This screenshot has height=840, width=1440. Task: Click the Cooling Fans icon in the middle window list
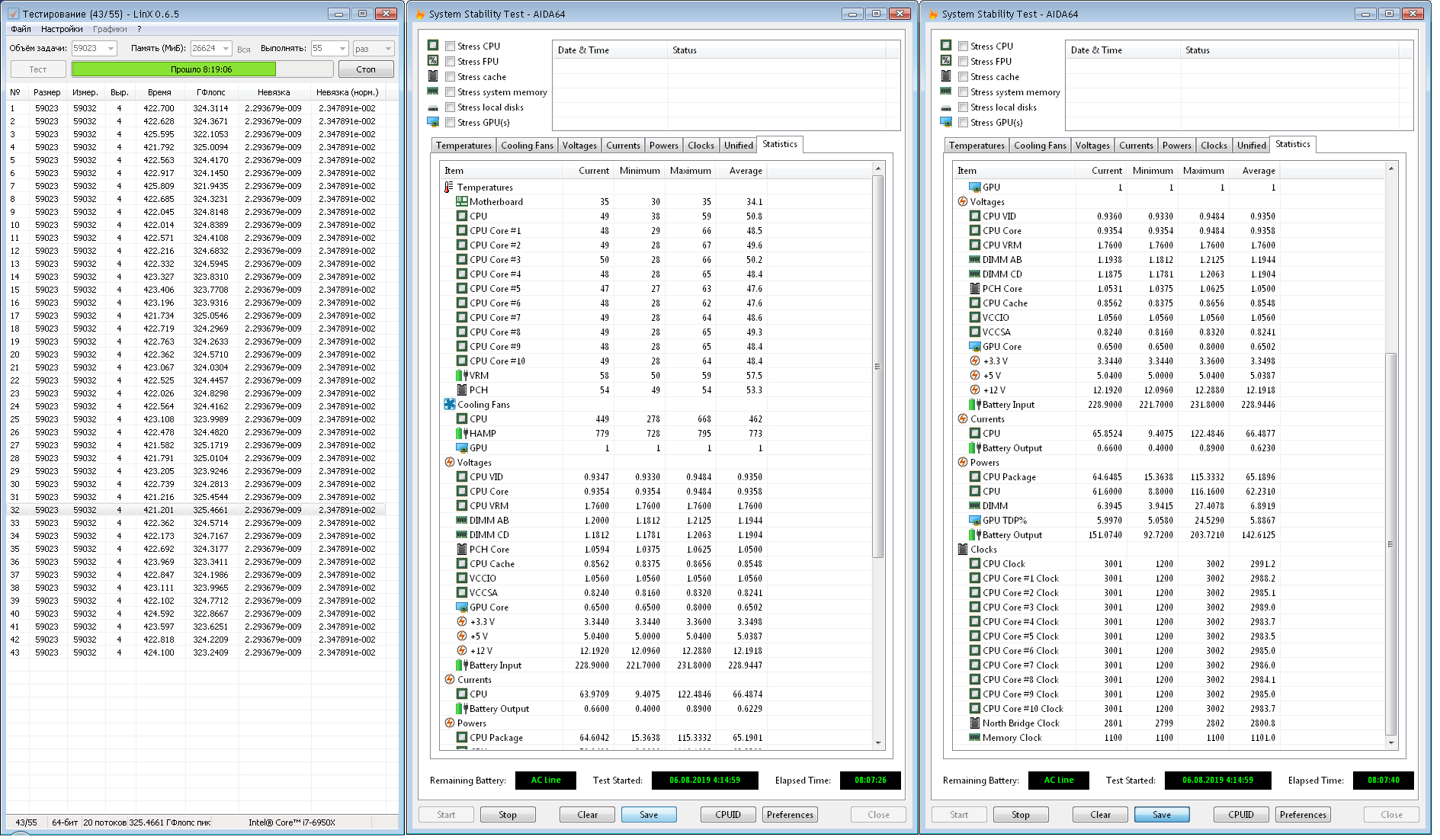(449, 405)
